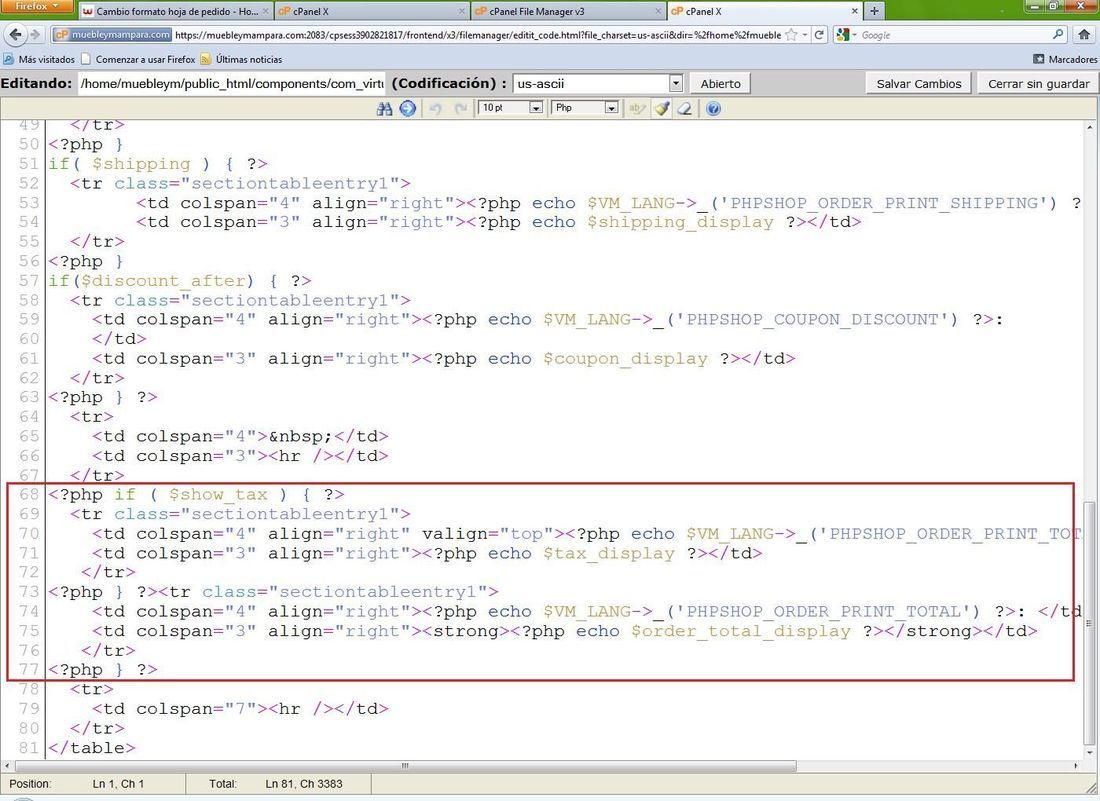The height and width of the screenshot is (801, 1100).
Task: Click the magnifier icon in the Google search box
Action: click(x=1058, y=34)
